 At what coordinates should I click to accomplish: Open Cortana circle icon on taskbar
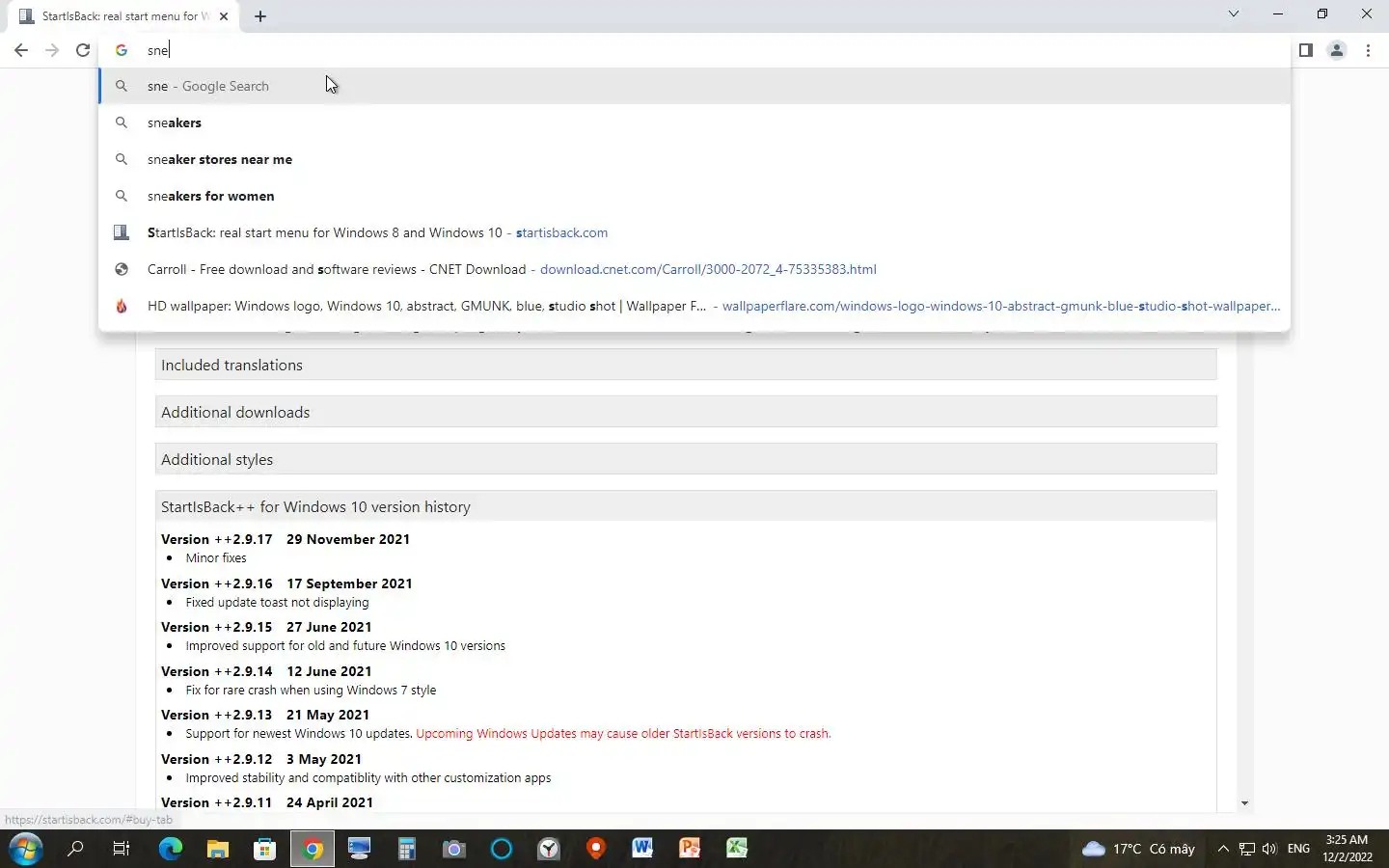tap(502, 849)
